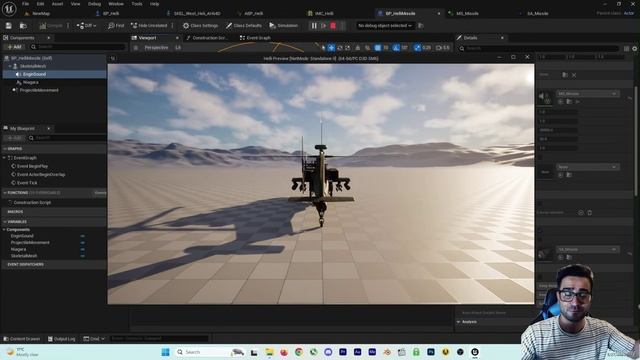This screenshot has height=360, width=640.
Task: Click the Details panel search field
Action: point(539,48)
